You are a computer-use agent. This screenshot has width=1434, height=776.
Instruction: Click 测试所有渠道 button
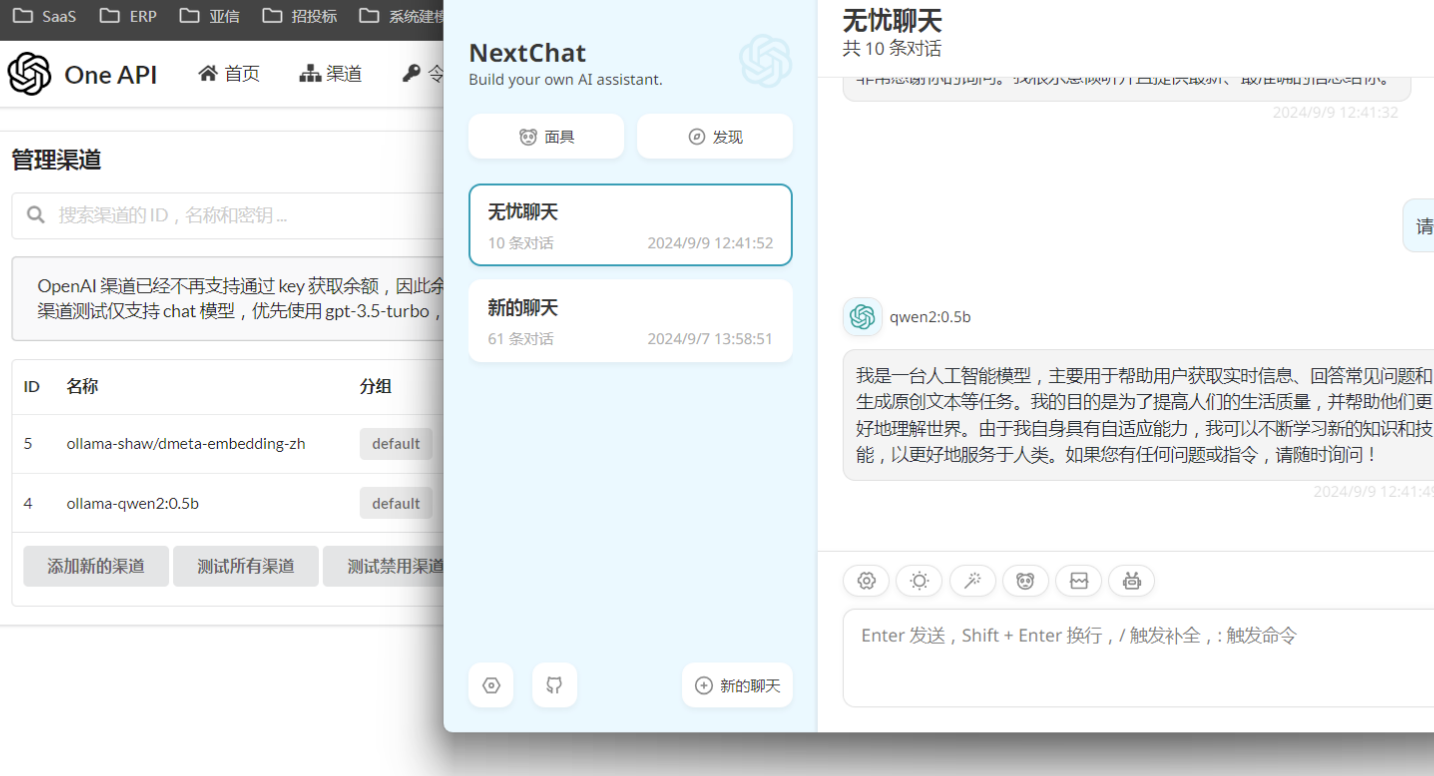click(x=246, y=566)
